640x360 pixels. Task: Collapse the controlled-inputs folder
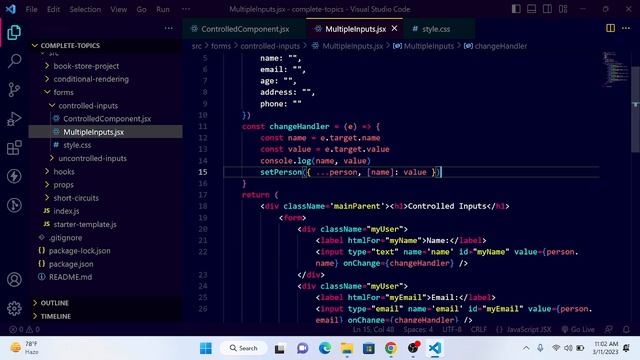pos(105,105)
